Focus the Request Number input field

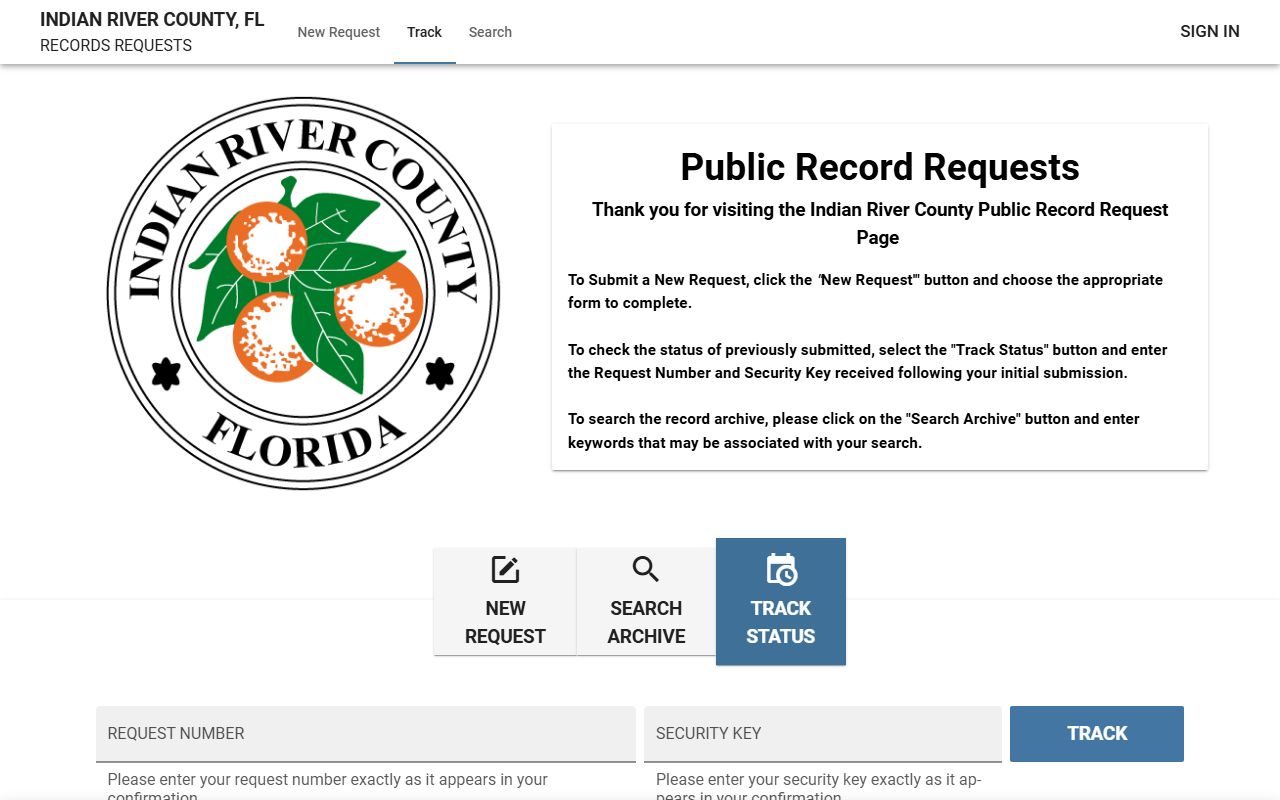pos(366,734)
